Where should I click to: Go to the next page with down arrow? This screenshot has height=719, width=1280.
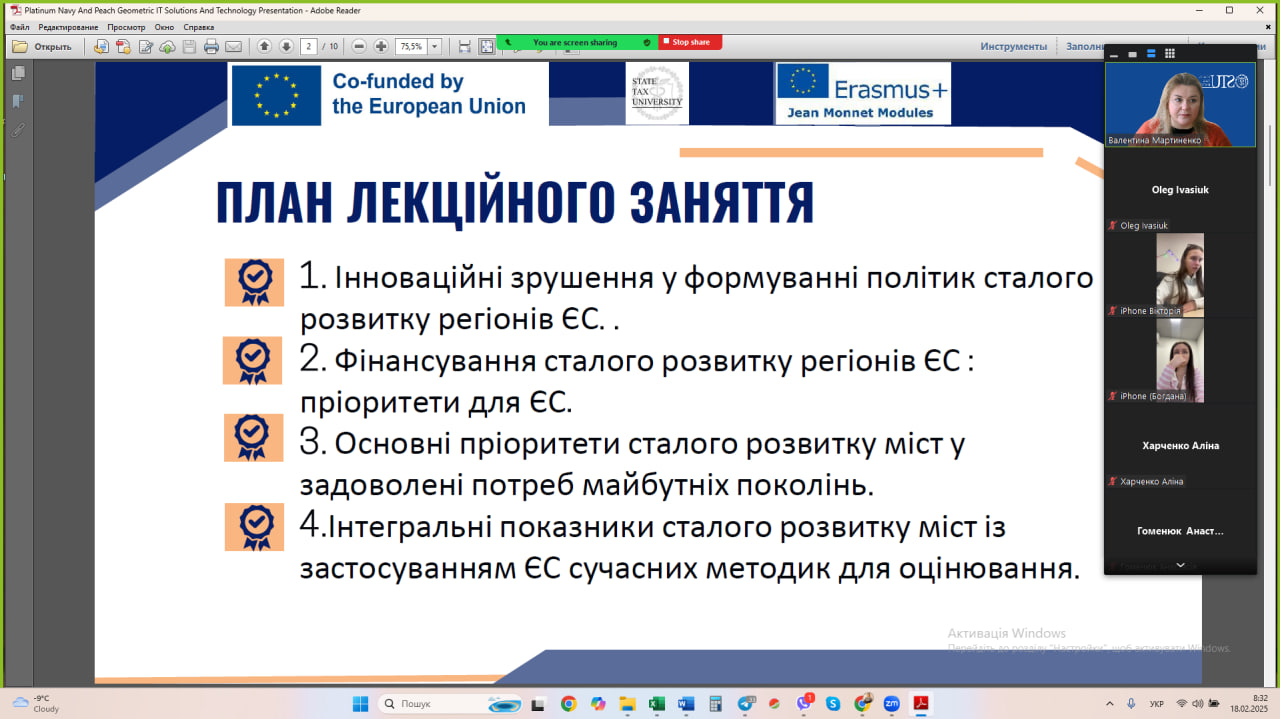pyautogui.click(x=286, y=46)
